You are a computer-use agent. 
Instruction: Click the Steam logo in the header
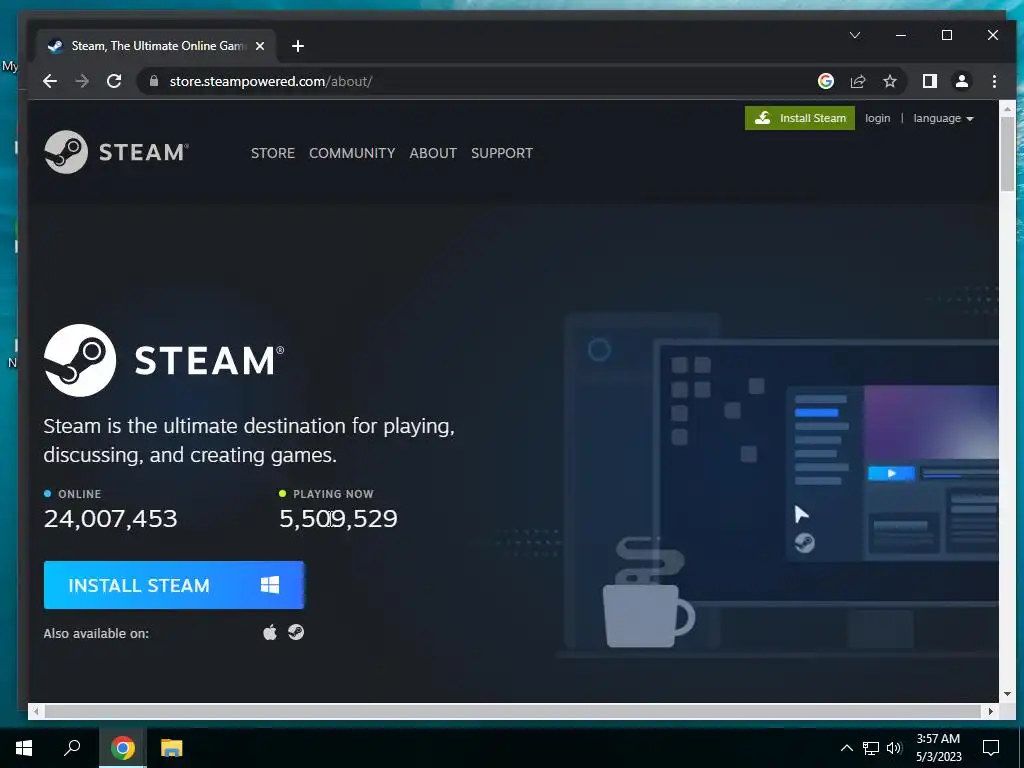point(116,152)
